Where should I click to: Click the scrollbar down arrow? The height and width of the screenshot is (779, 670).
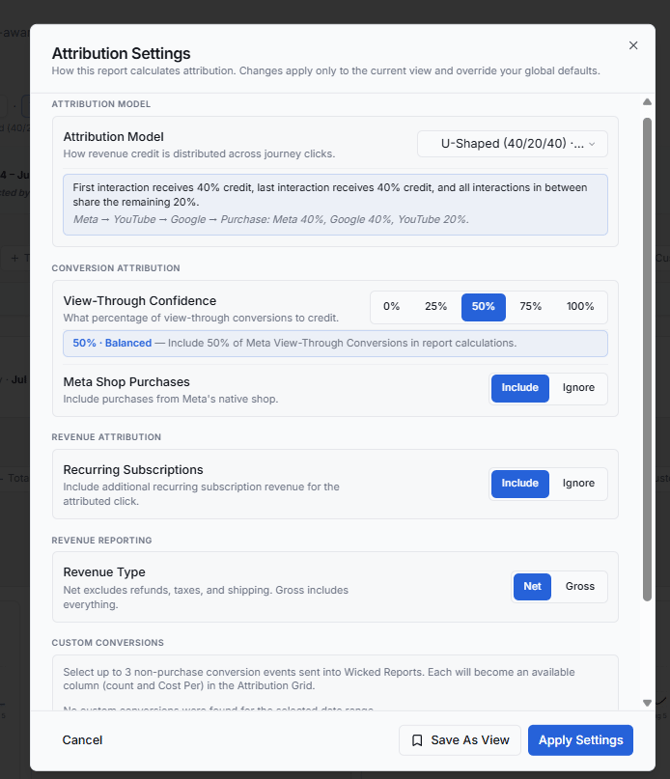[647, 703]
